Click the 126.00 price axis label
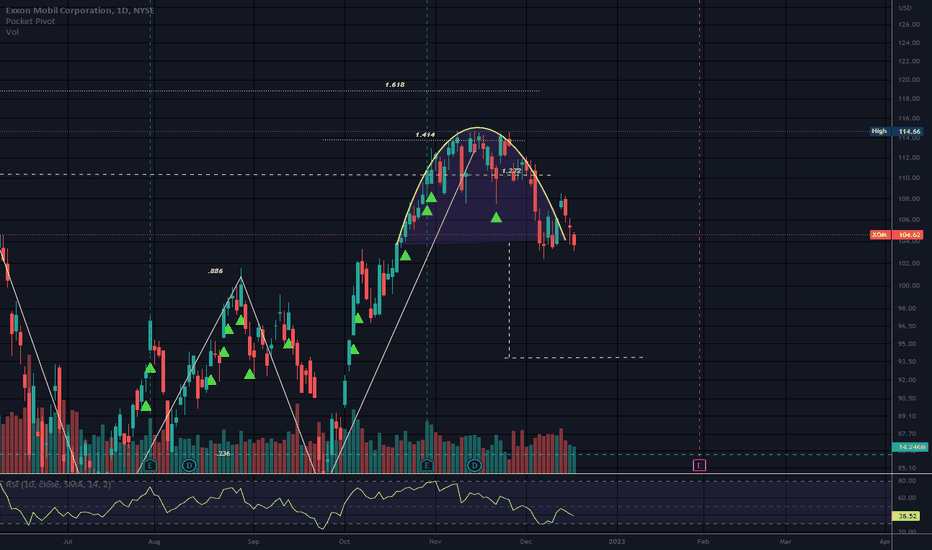Image resolution: width=932 pixels, height=550 pixels. [909, 25]
